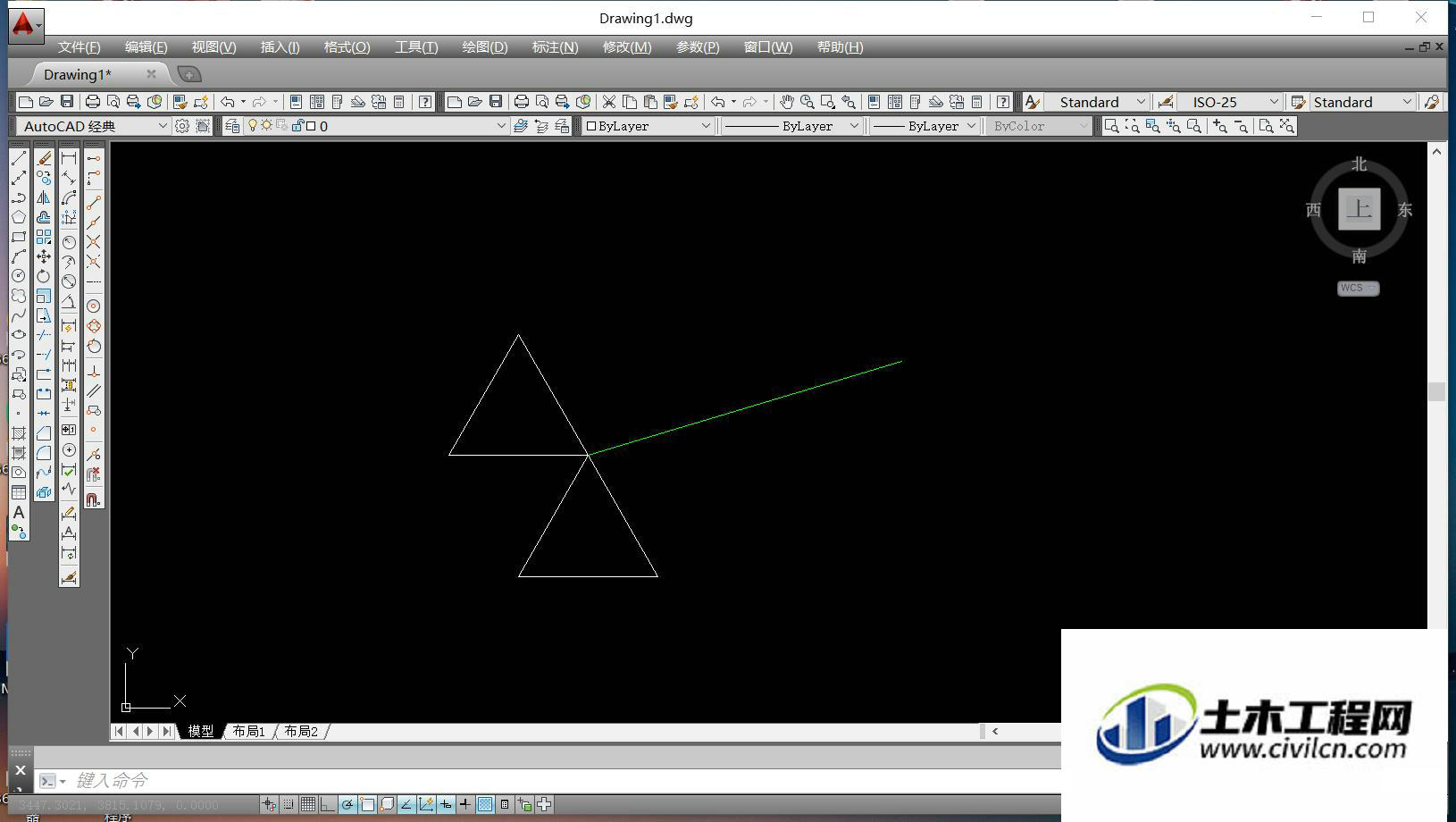Screen dimensions: 1456x822
Task: Click the Zoom In plus magnifier
Action: click(x=1220, y=126)
